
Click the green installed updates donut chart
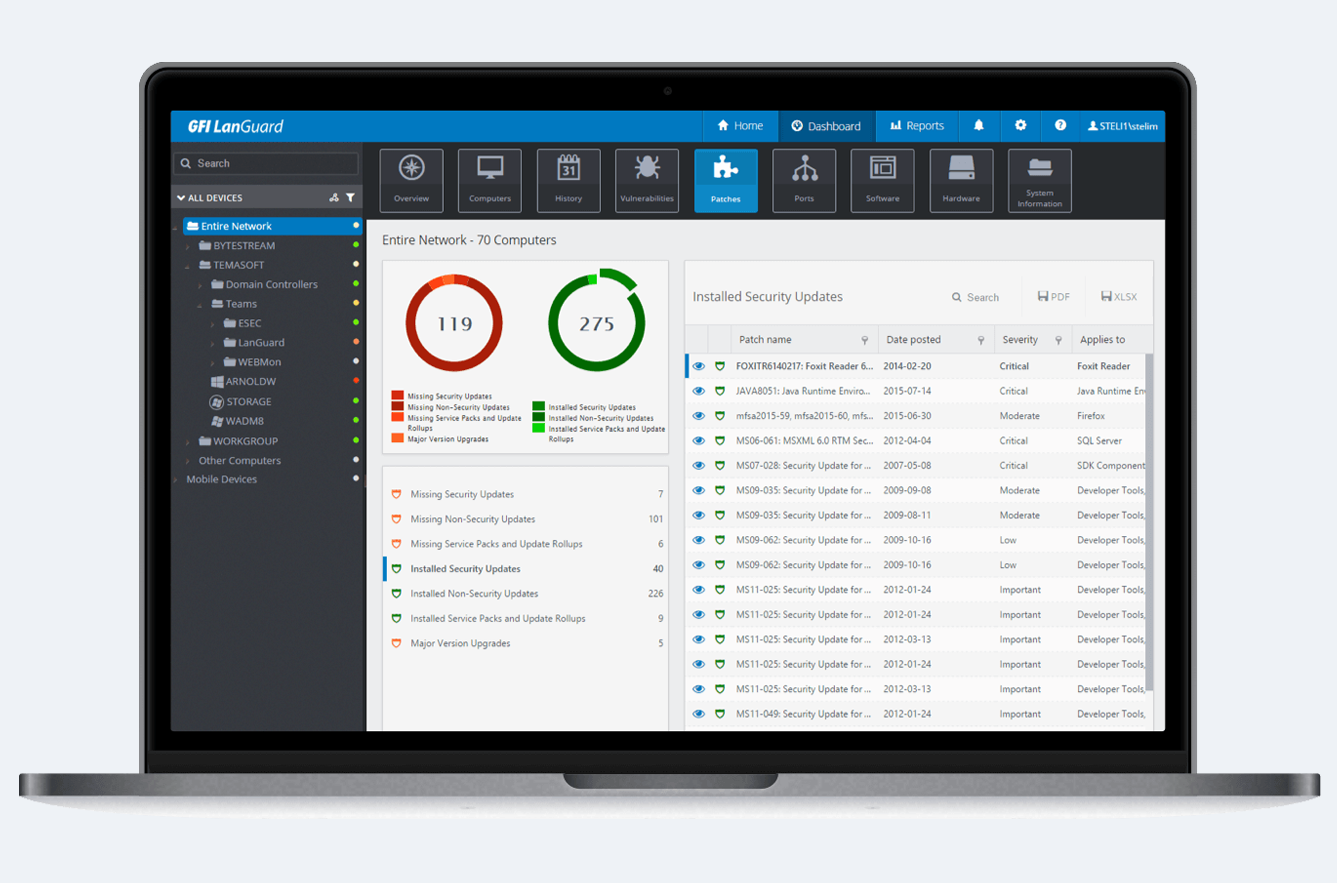pos(597,322)
